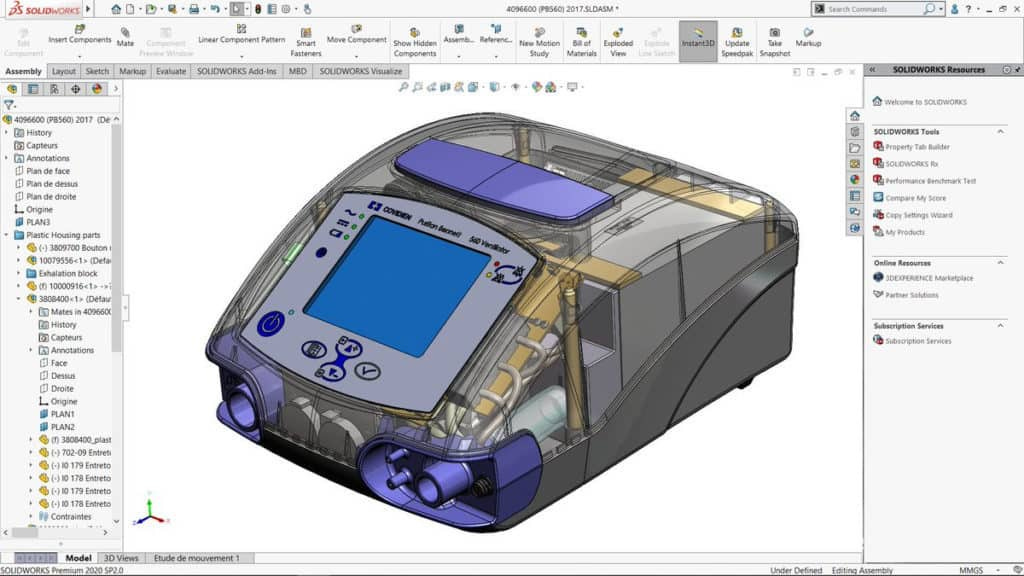
Task: Open DimXpertManager tab icon
Action: pyautogui.click(x=76, y=89)
